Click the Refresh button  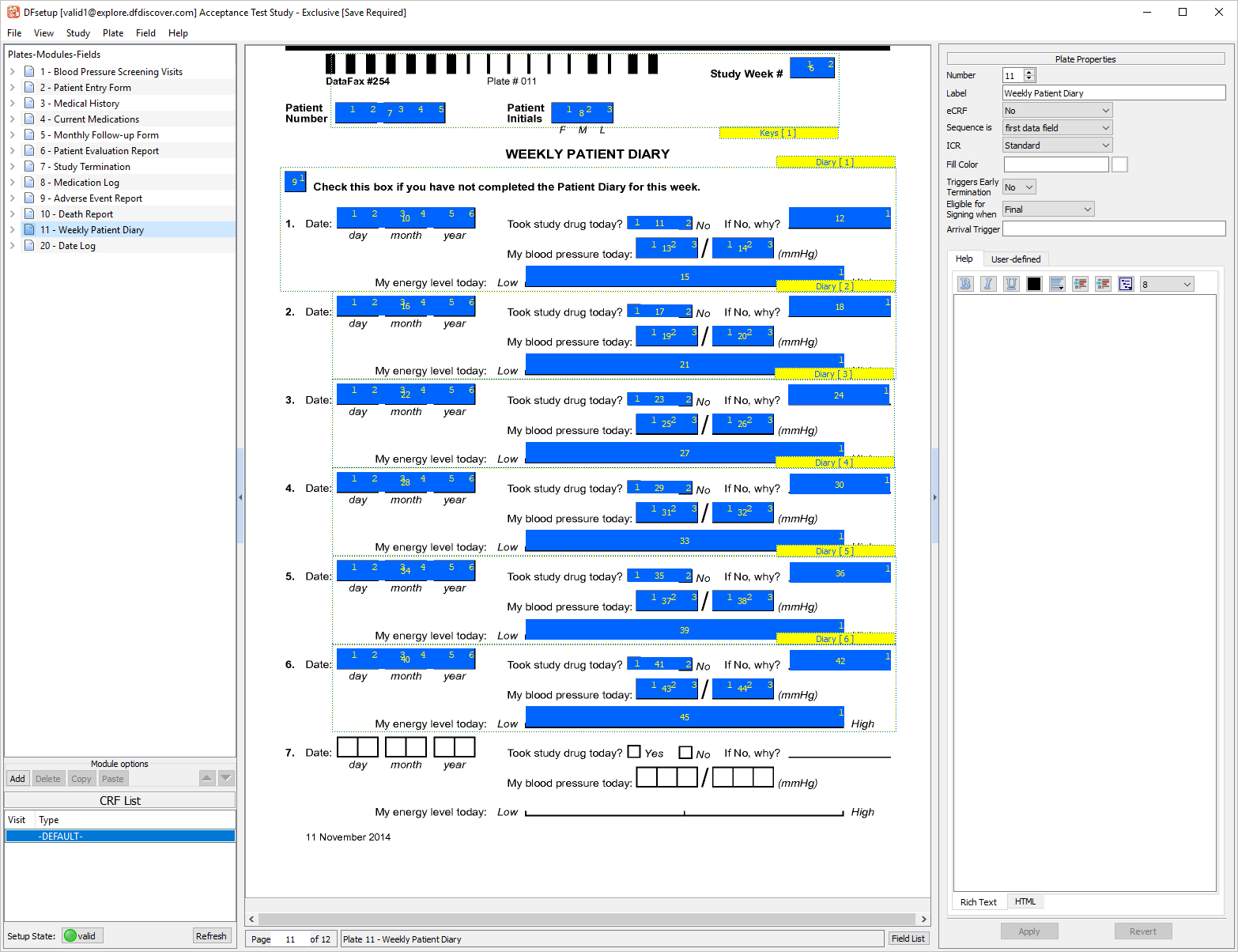click(211, 936)
